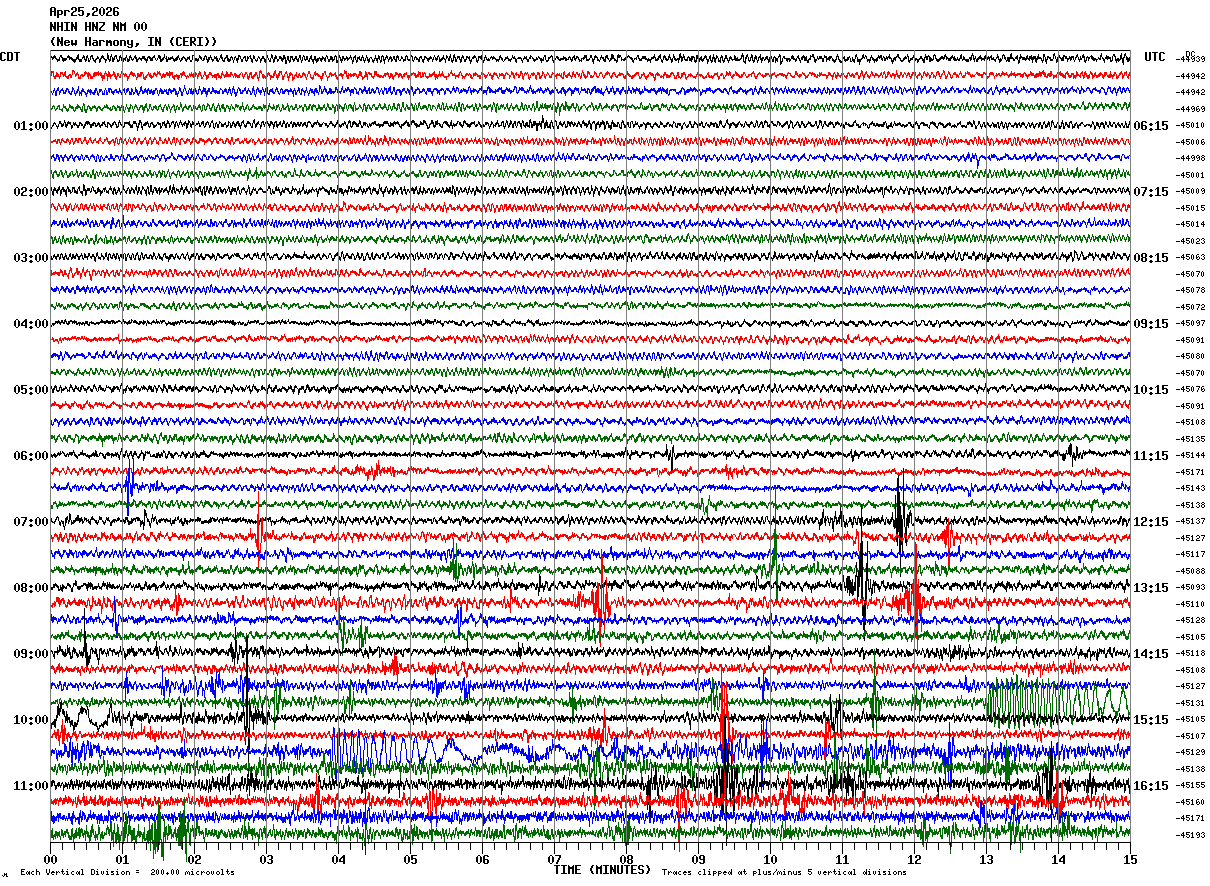Select the '05:00' CDT time label
The height and width of the screenshot is (886, 1210).
pos(31,390)
